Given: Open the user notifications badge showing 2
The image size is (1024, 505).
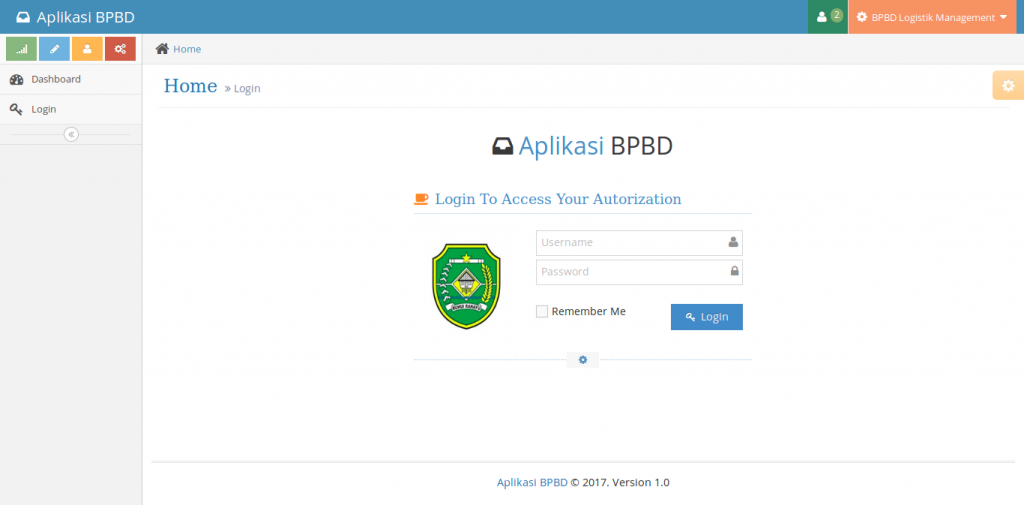Looking at the screenshot, I should tap(828, 17).
